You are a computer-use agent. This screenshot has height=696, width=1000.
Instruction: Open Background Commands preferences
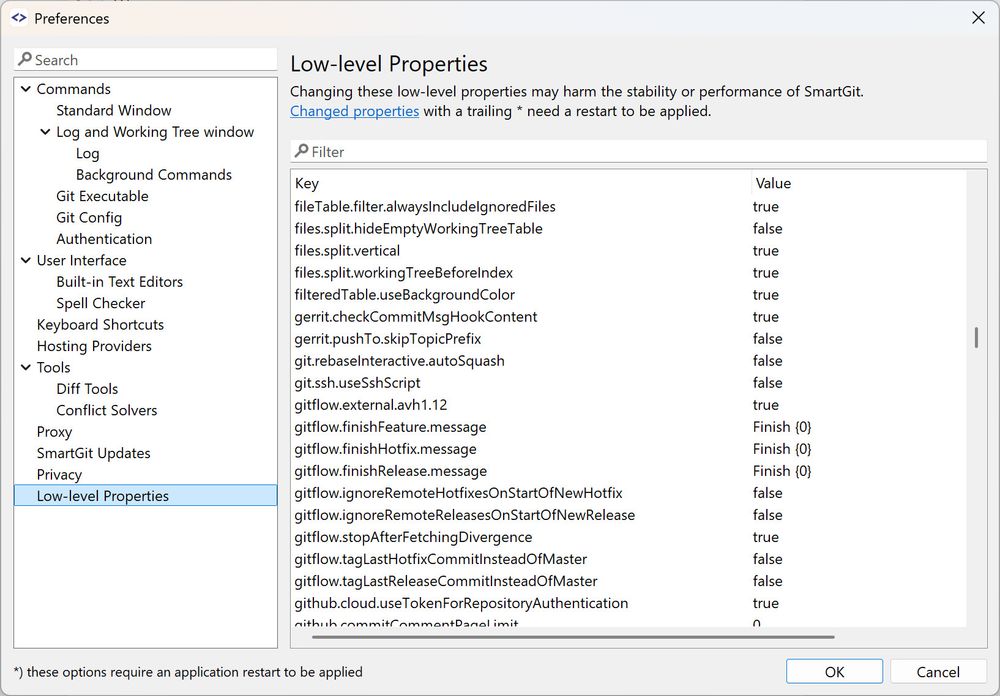click(x=154, y=175)
